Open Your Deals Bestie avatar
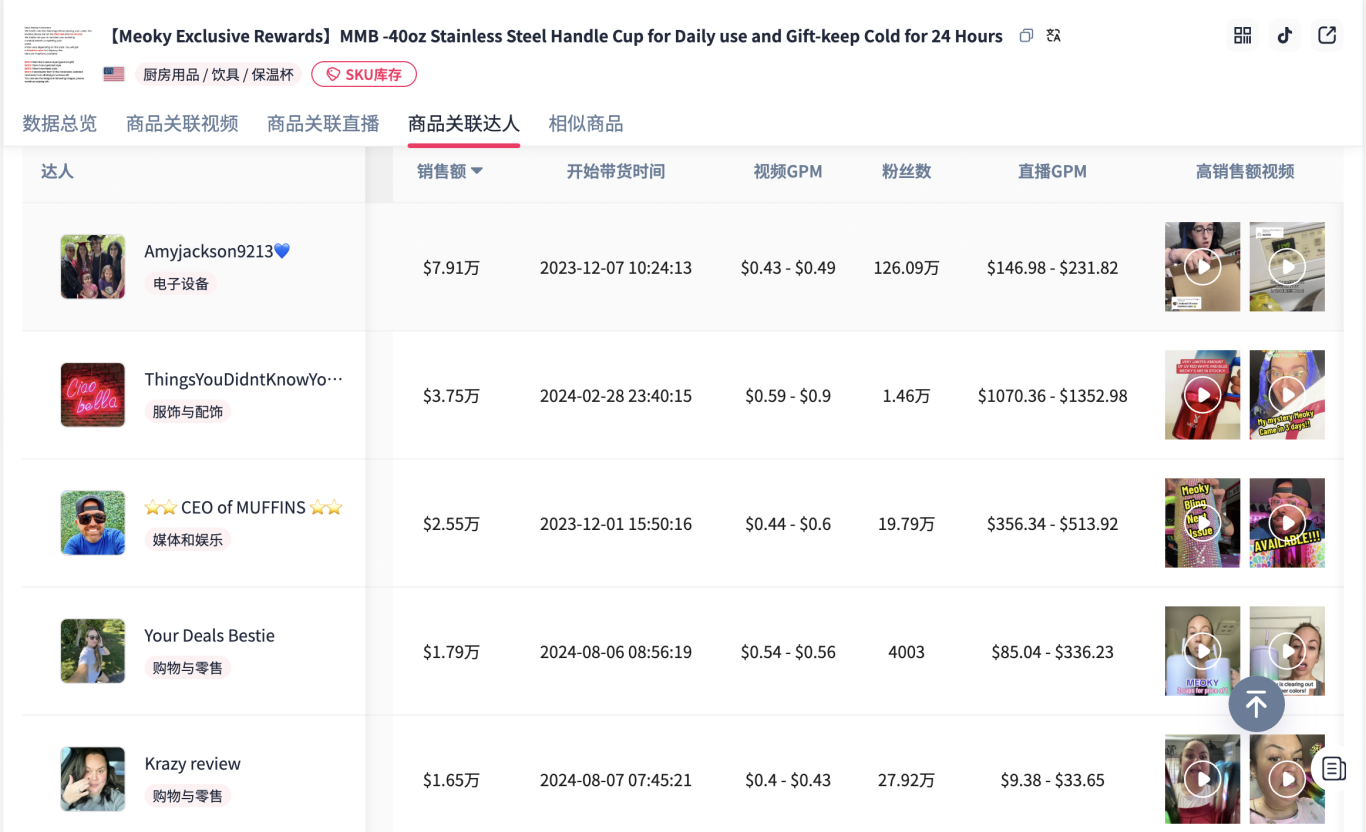1366x832 pixels. click(93, 651)
